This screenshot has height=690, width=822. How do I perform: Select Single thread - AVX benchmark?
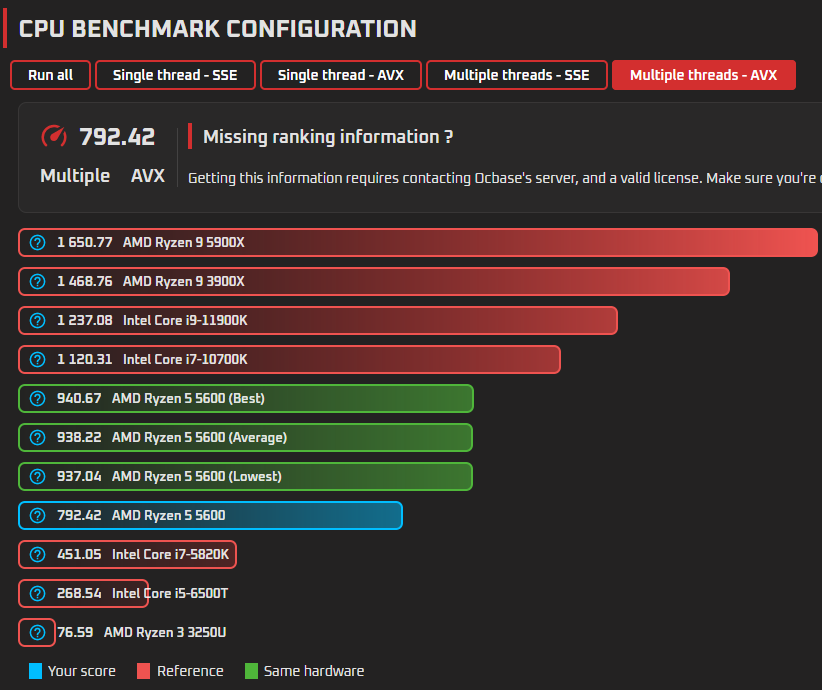click(x=341, y=75)
